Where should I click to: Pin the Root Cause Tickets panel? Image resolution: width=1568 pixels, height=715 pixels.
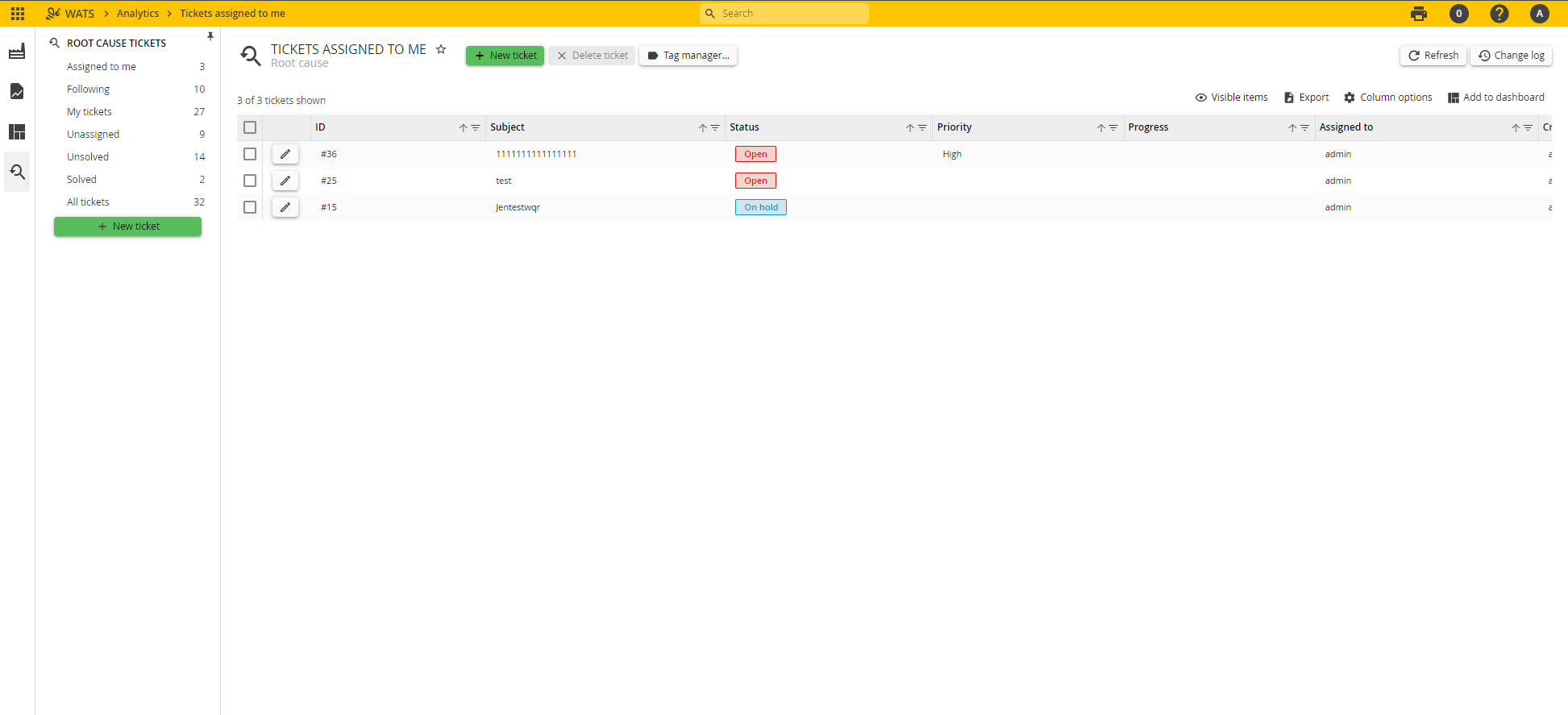[x=210, y=37]
